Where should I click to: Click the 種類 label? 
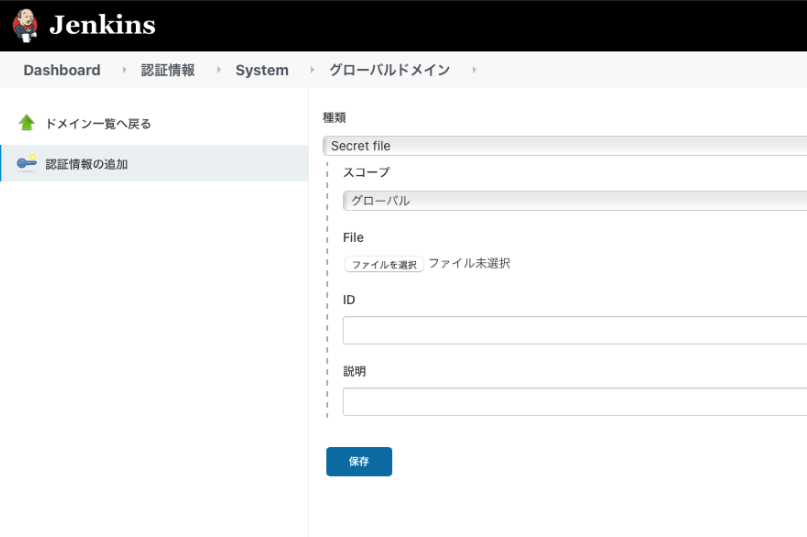[x=334, y=117]
